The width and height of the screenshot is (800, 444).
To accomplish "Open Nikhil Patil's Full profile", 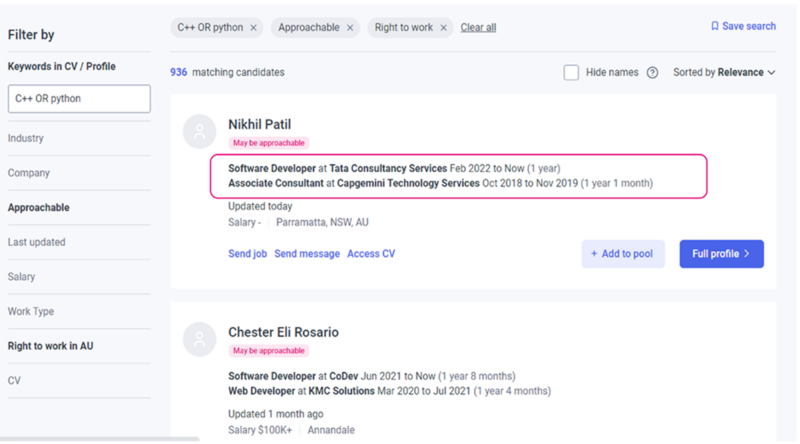I will (x=721, y=254).
